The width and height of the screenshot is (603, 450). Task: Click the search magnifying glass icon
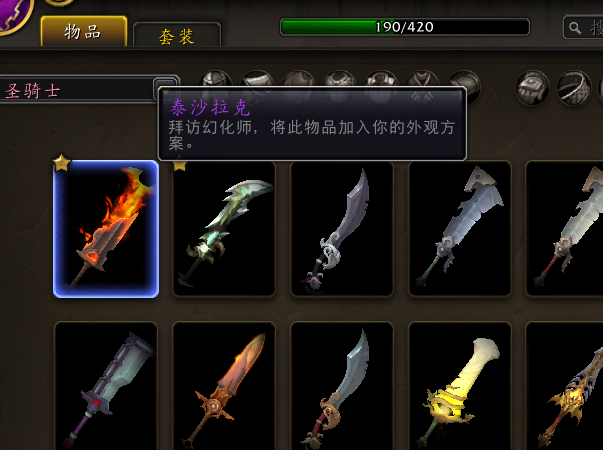[575, 28]
